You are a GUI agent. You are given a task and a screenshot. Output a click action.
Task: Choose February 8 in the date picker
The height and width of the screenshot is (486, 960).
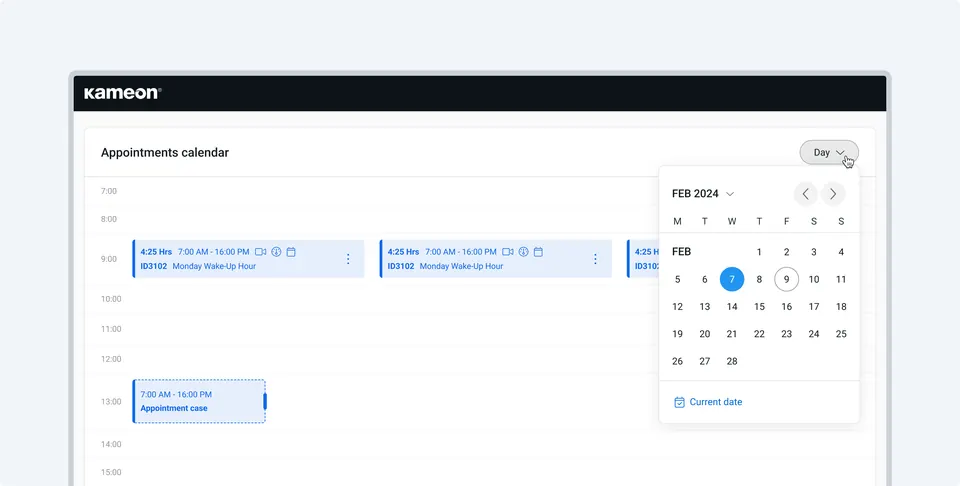tap(759, 279)
